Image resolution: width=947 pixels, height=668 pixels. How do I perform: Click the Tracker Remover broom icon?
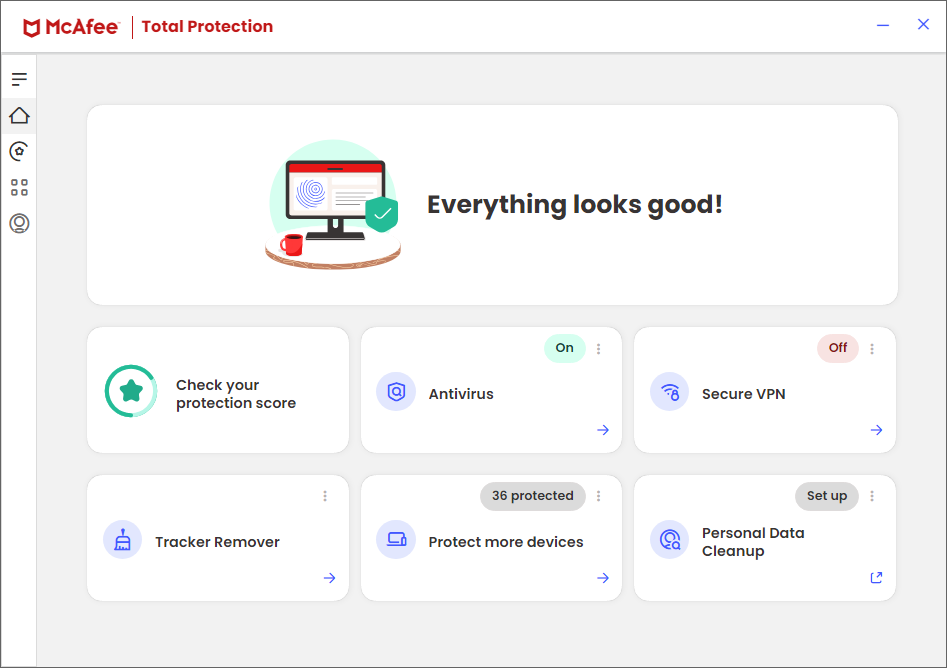coord(122,540)
